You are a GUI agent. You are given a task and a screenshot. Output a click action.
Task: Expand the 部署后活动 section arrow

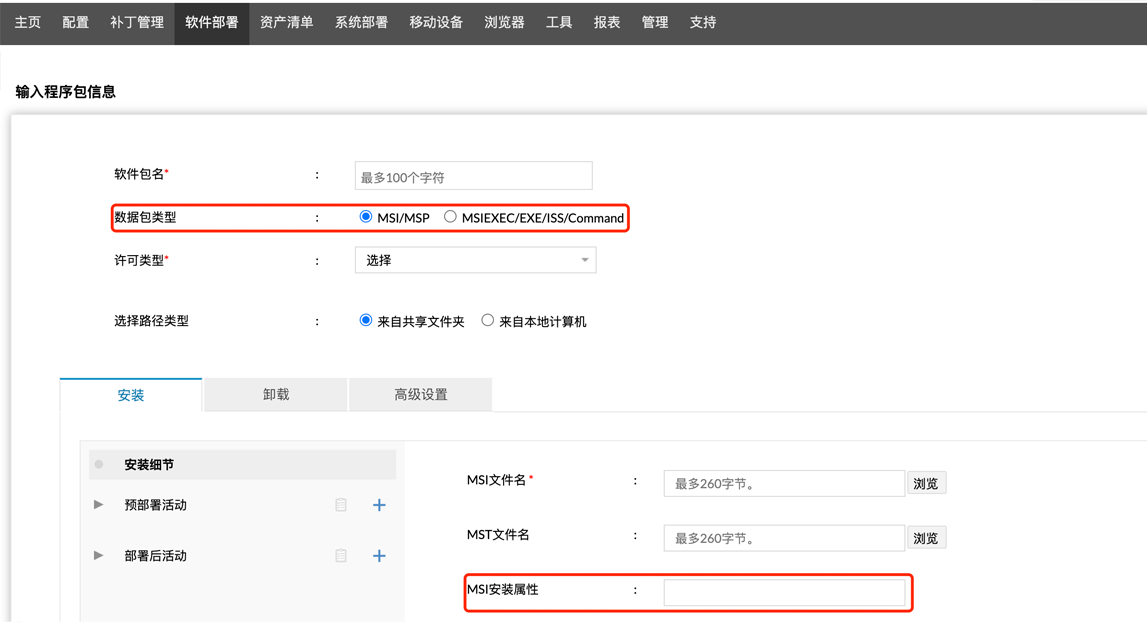[98, 556]
